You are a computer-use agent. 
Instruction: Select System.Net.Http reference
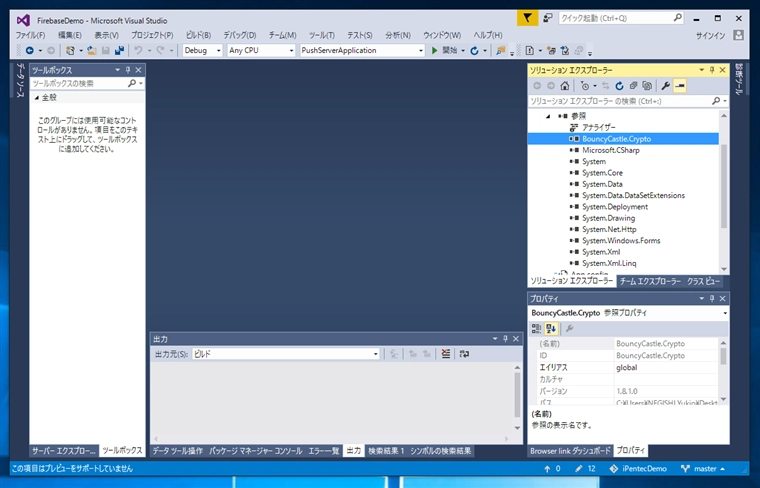pos(609,230)
